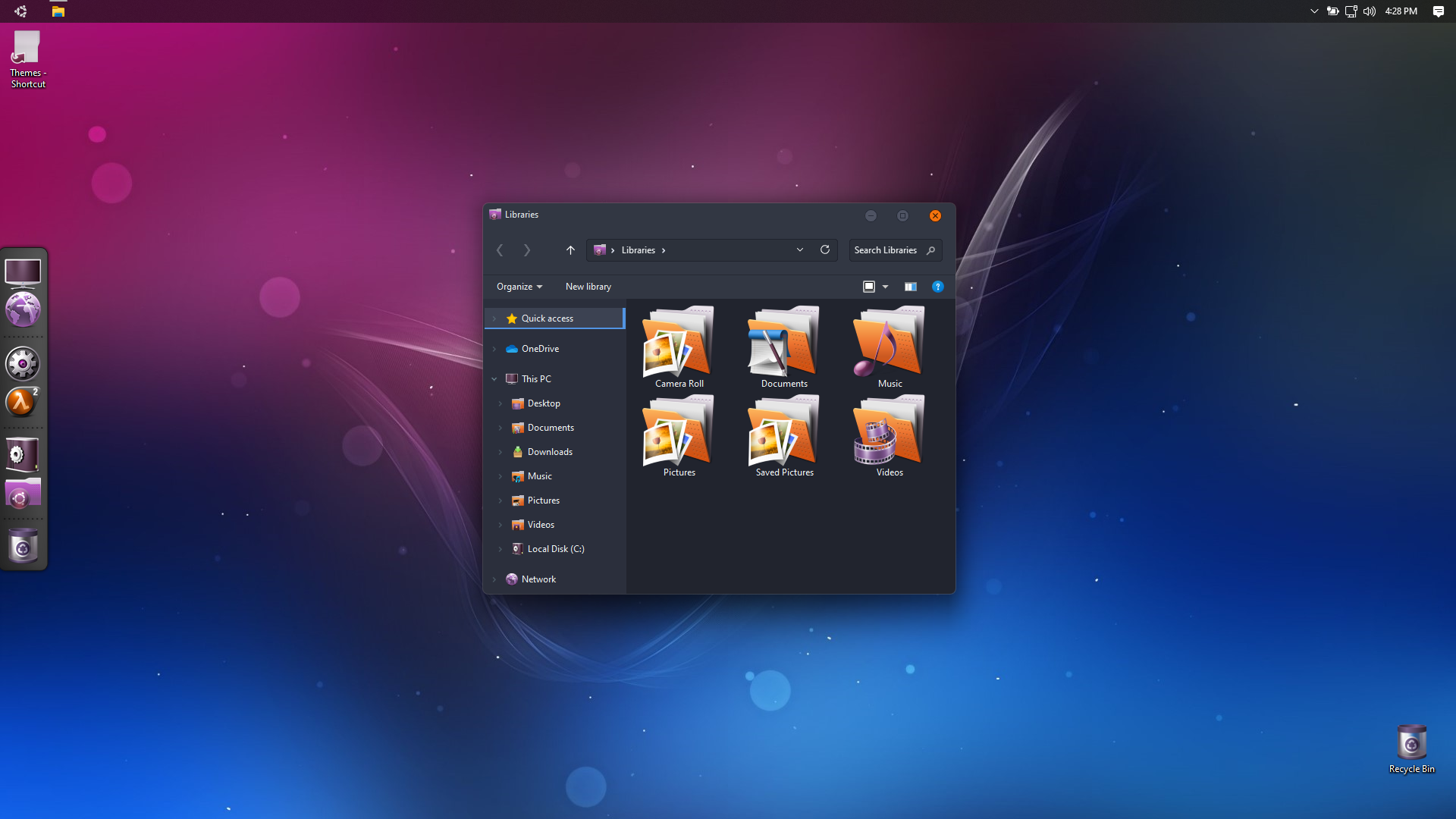
Task: Show hidden system tray icons chevron
Action: [x=1314, y=11]
